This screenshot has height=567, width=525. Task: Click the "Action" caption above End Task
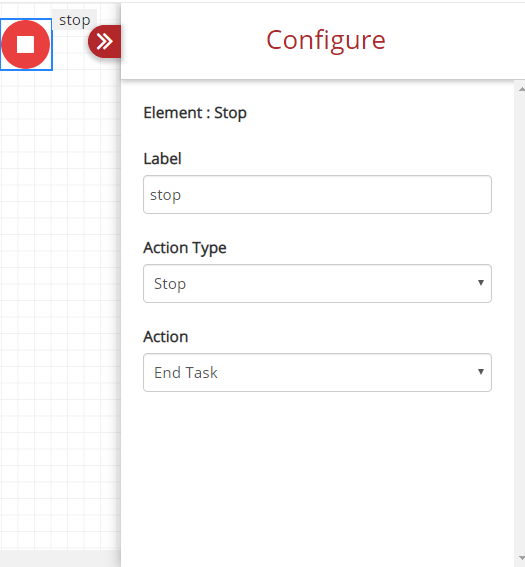(166, 337)
